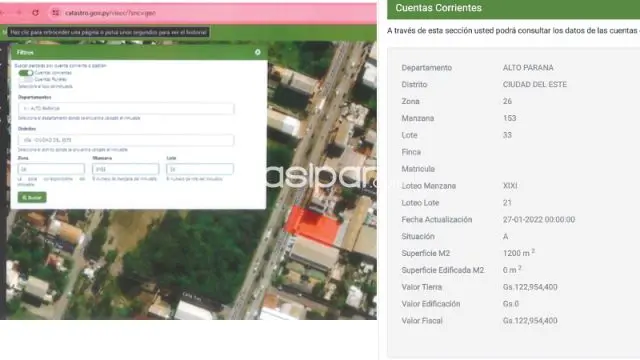
Task: Click the red highlighted parcel on the map
Action: point(312,225)
